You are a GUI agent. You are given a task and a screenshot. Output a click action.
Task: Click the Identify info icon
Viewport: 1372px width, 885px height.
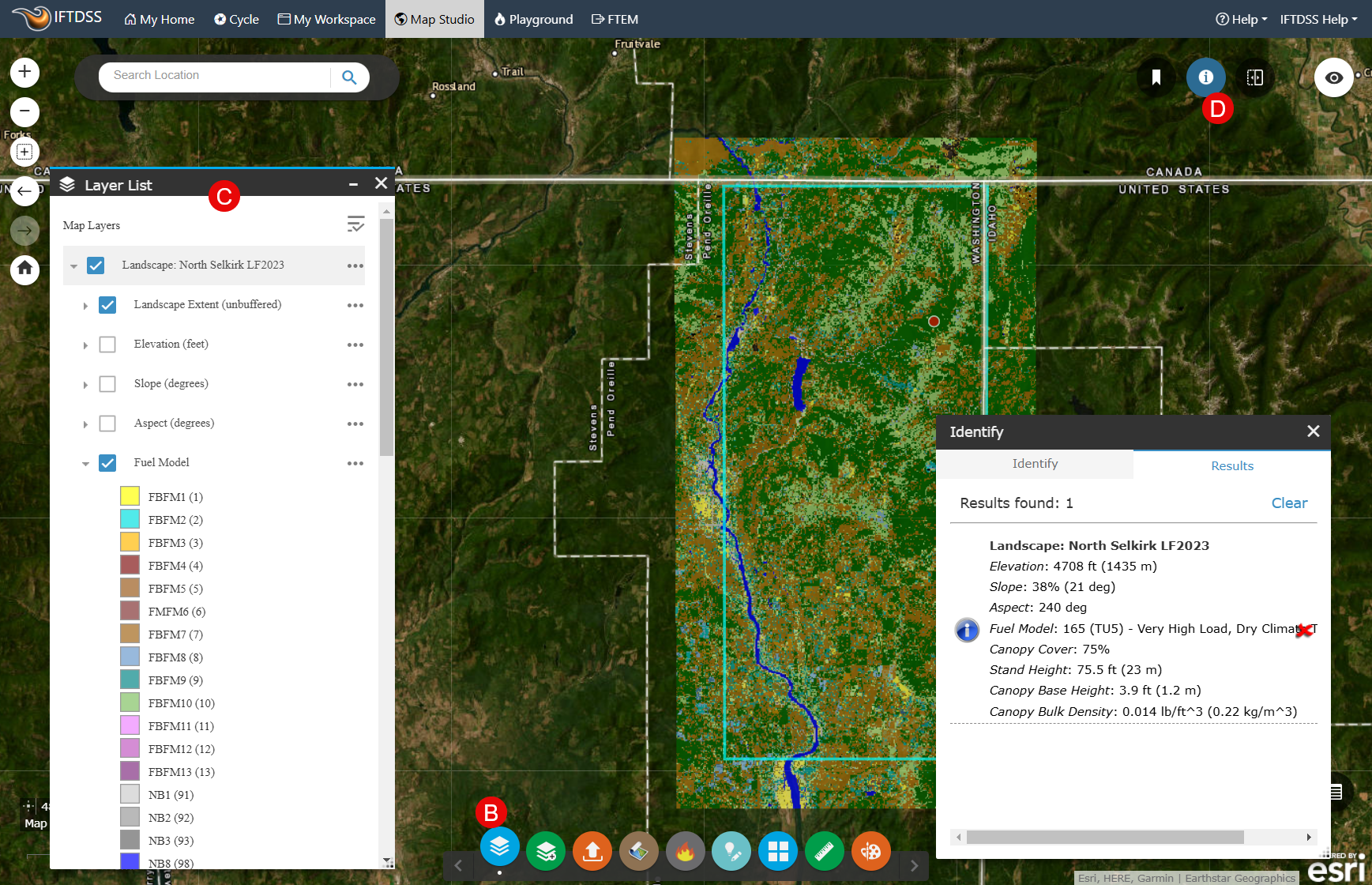(1205, 77)
